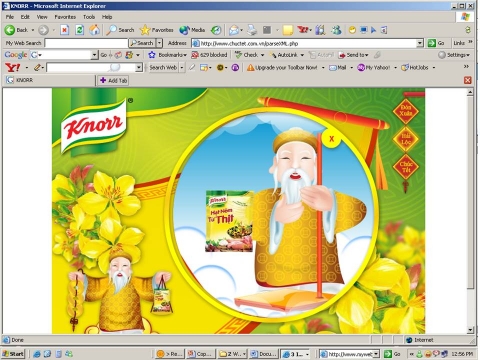Click the My Web Search button
Screen dimensions: 480x360
point(142,43)
